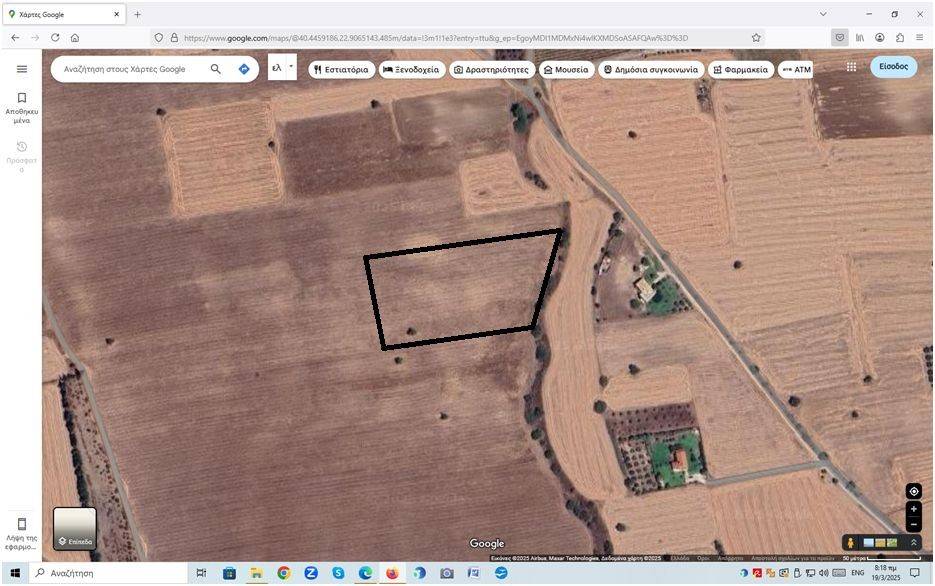Click the Windows taskbar Αναζήτηση search field

[x=110, y=573]
